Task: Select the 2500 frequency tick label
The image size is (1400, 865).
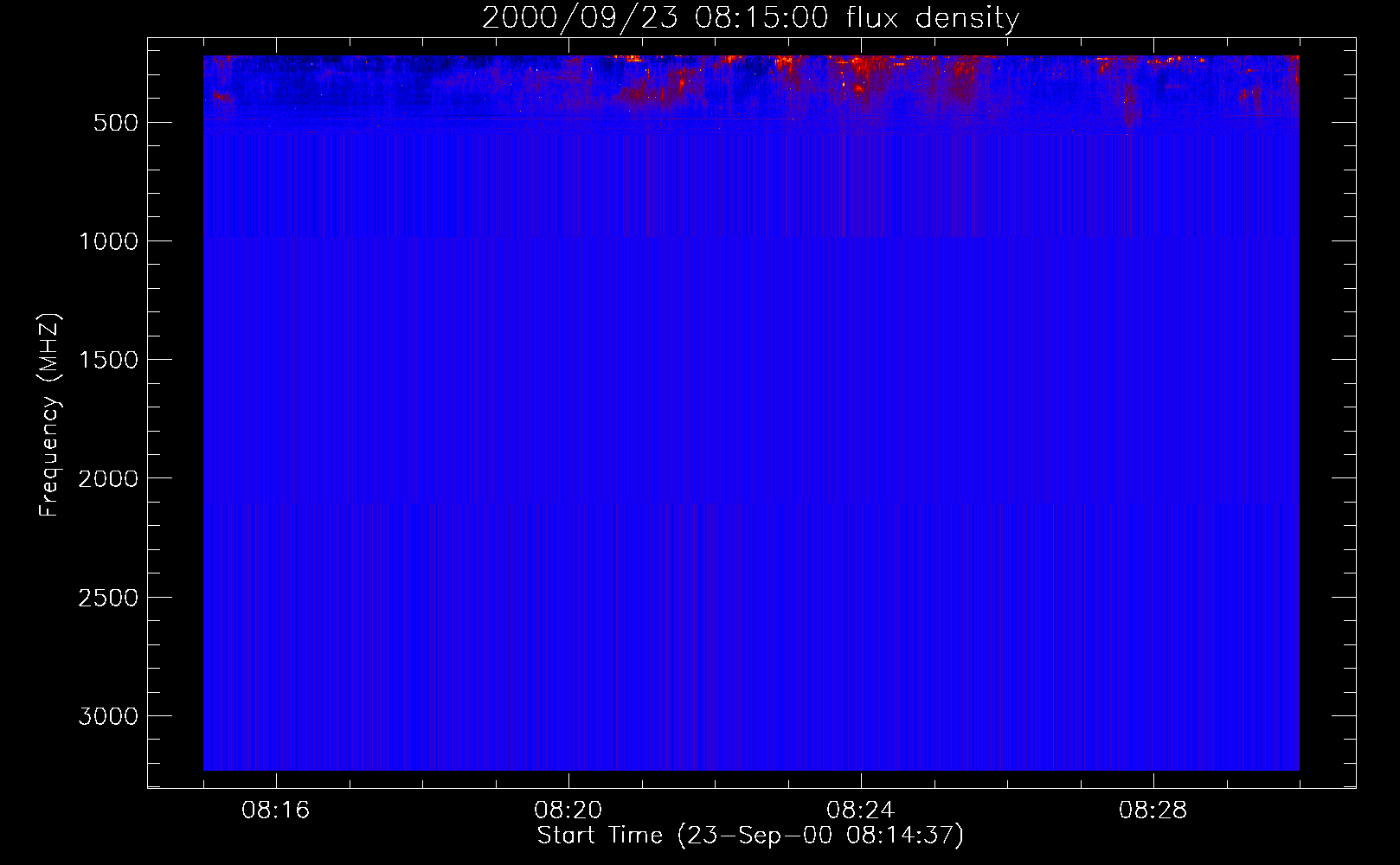Action: (108, 598)
